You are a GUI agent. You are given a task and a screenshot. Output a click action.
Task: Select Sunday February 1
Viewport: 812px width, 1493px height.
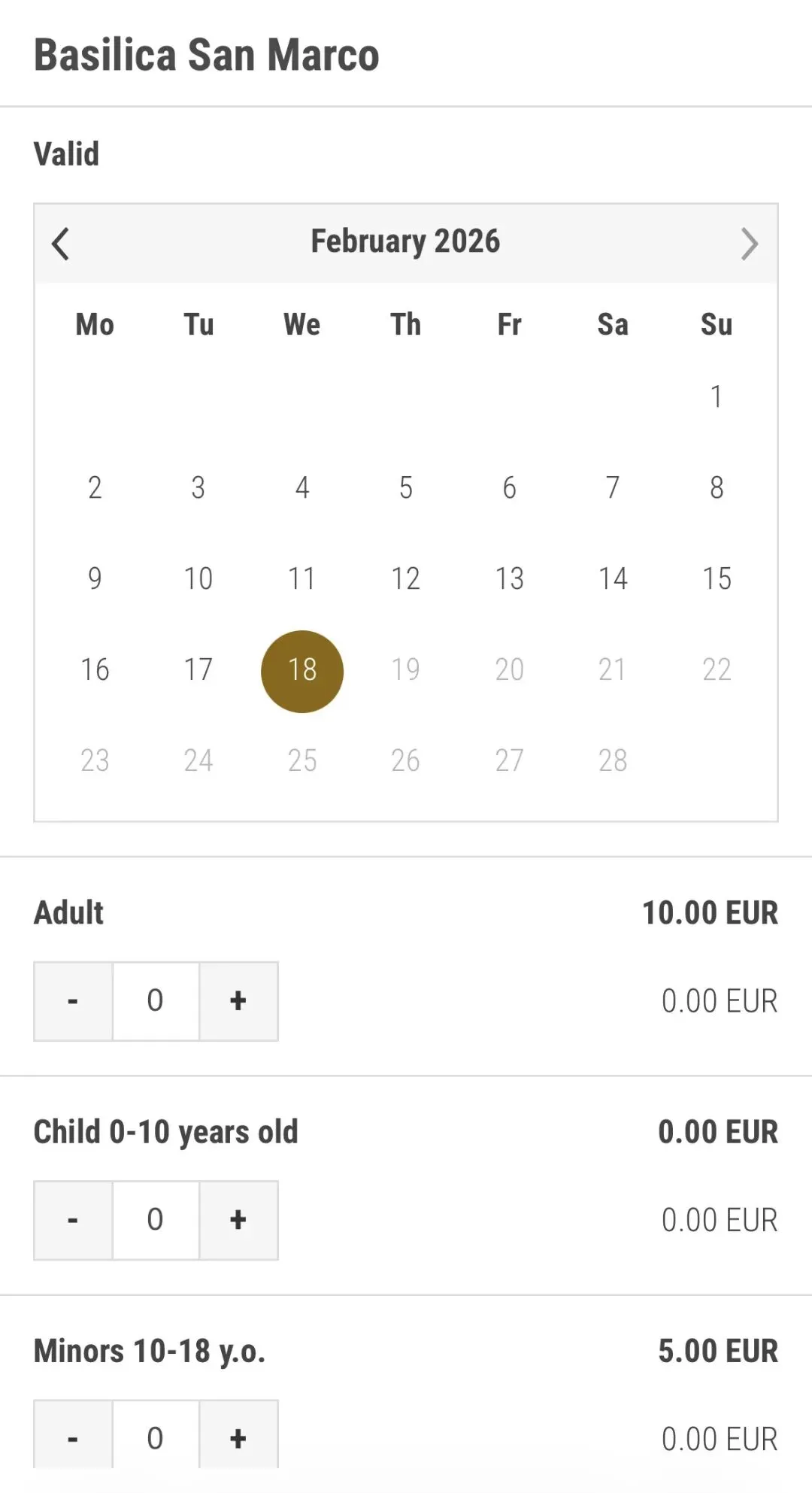point(717,396)
